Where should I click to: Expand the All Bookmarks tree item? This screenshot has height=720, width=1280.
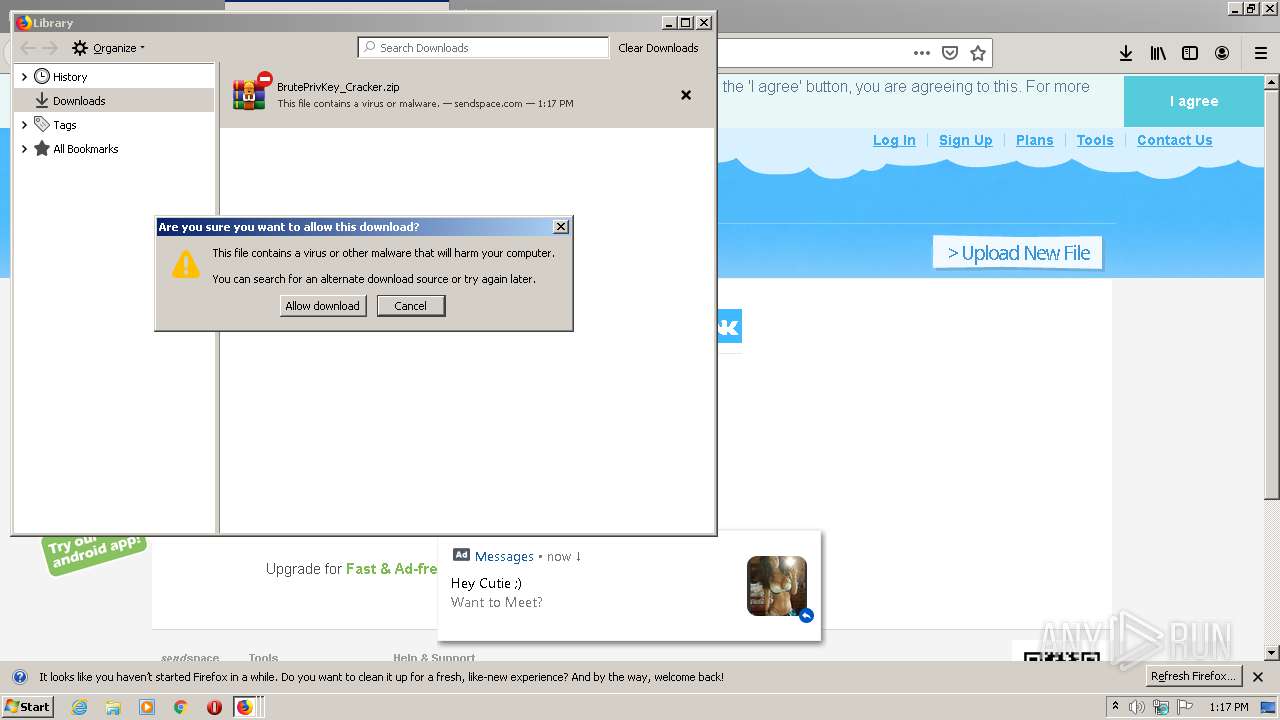click(24, 149)
